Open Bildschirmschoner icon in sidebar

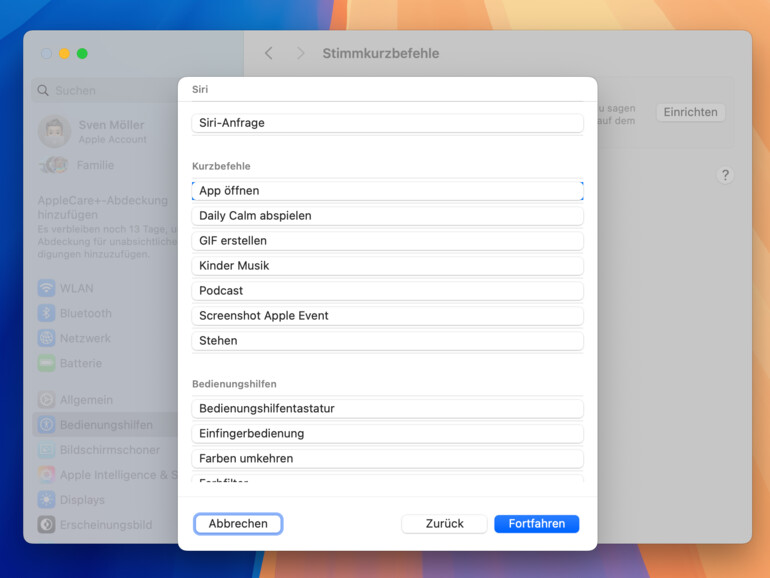46,450
